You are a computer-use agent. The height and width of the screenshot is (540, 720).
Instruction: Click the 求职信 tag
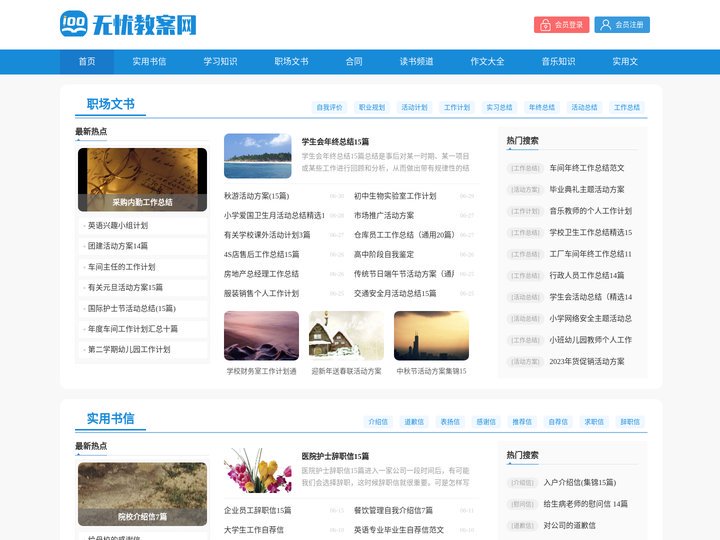pyautogui.click(x=594, y=422)
